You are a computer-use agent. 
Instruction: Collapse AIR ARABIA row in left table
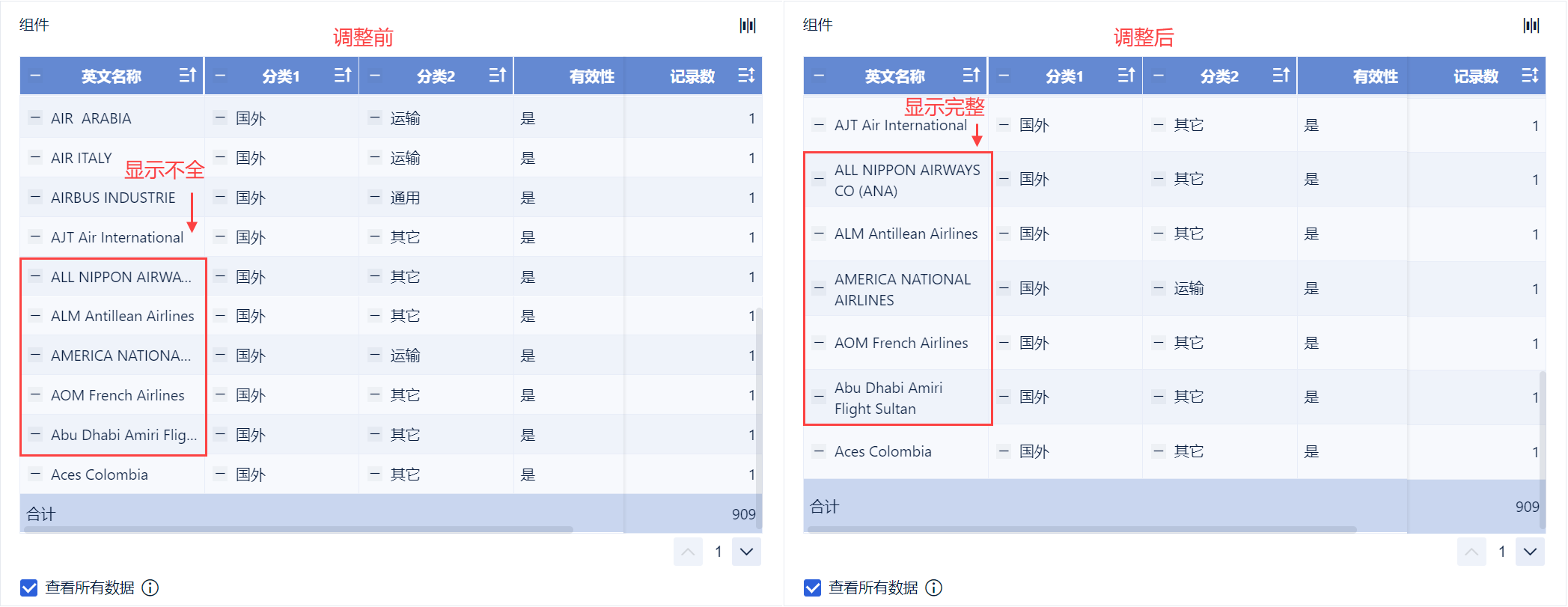pos(34,118)
